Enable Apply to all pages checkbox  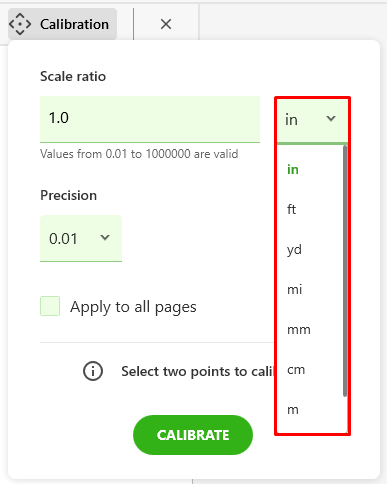(x=50, y=306)
